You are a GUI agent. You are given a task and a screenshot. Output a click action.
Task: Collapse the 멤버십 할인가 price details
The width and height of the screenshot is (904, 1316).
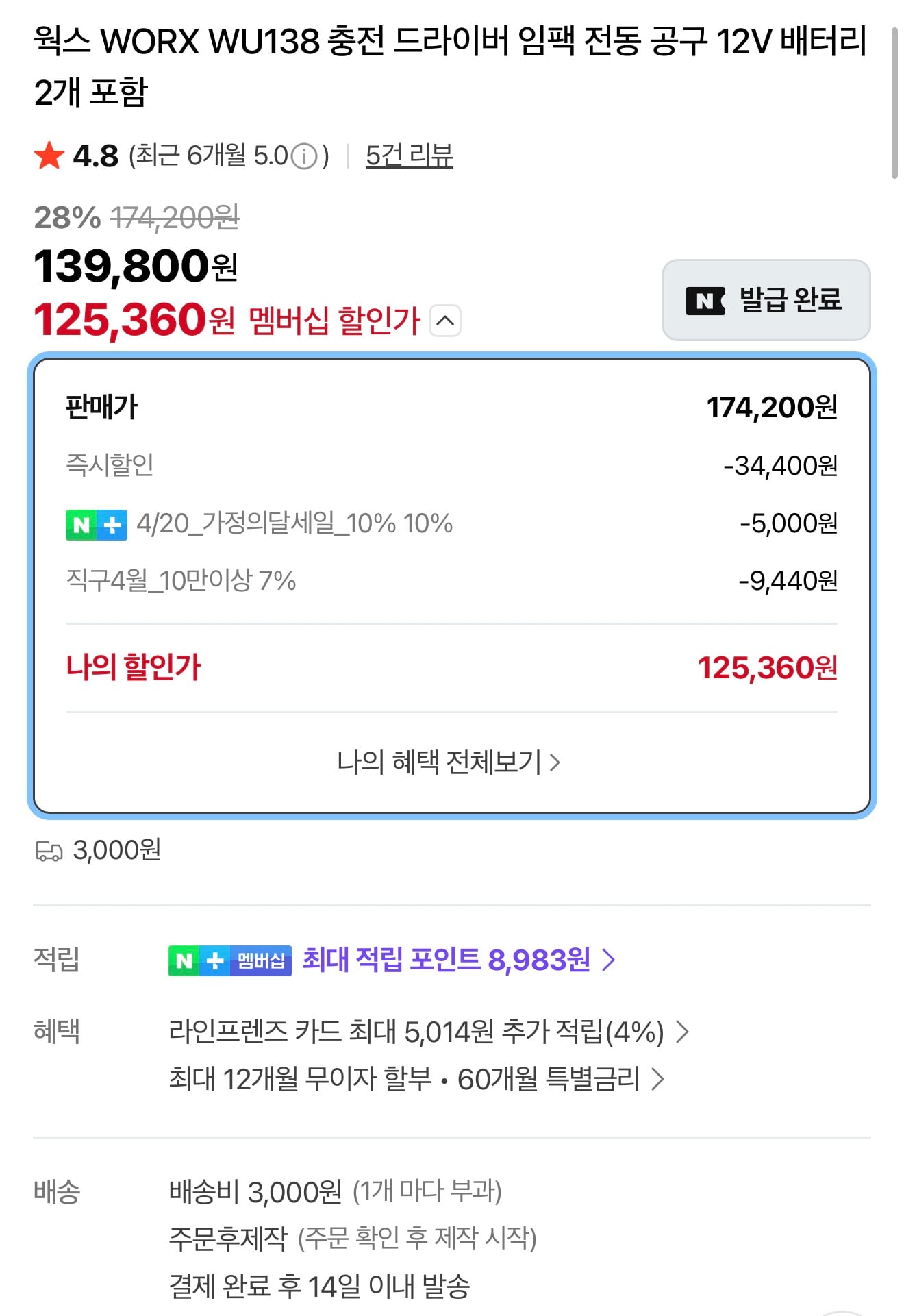[x=445, y=321]
